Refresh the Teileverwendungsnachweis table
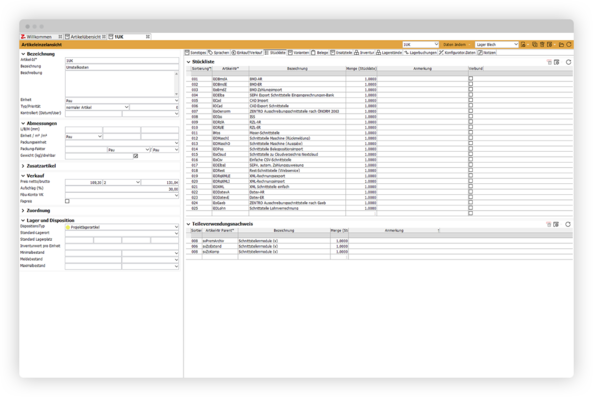The height and width of the screenshot is (397, 593). [x=568, y=224]
